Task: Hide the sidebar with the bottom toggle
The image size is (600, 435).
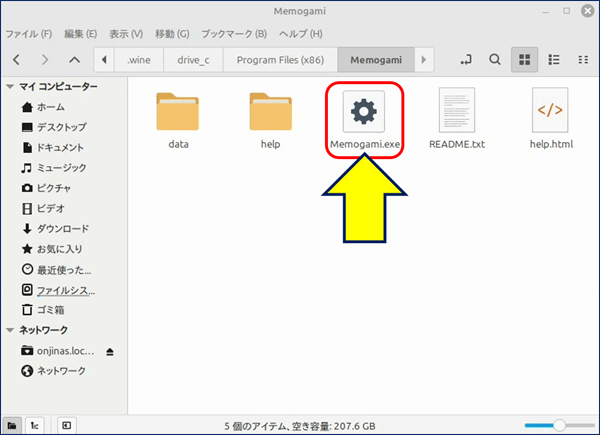Action: pos(67,425)
